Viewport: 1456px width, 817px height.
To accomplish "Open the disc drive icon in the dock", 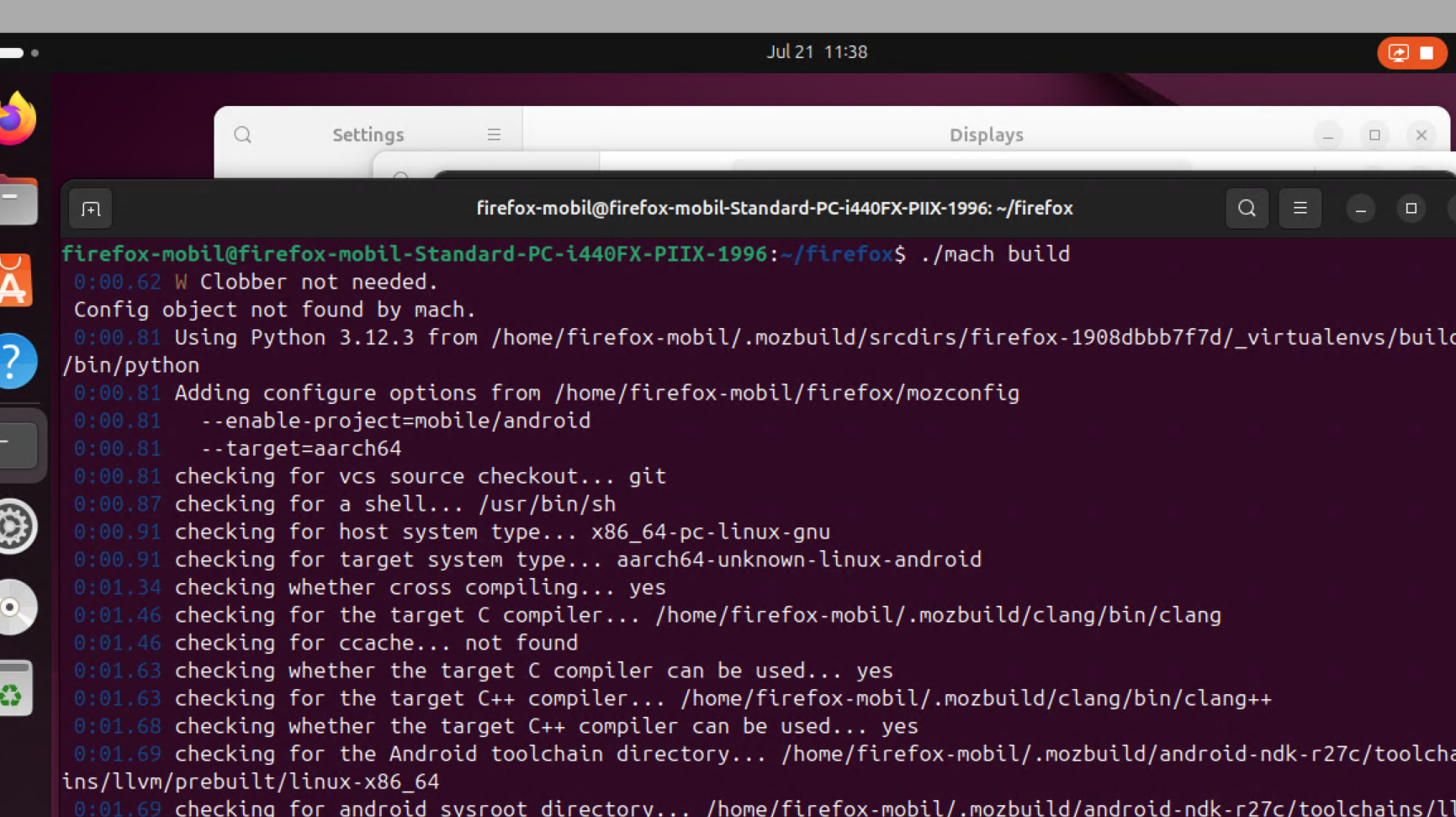I will click(17, 607).
